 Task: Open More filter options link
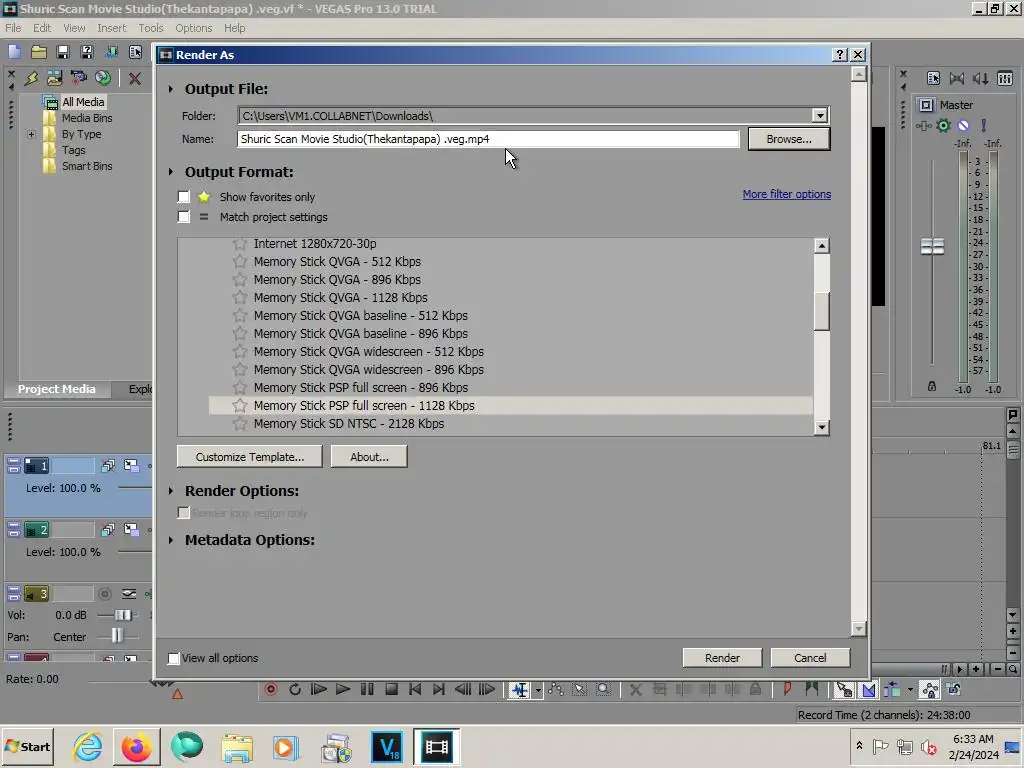tap(786, 194)
